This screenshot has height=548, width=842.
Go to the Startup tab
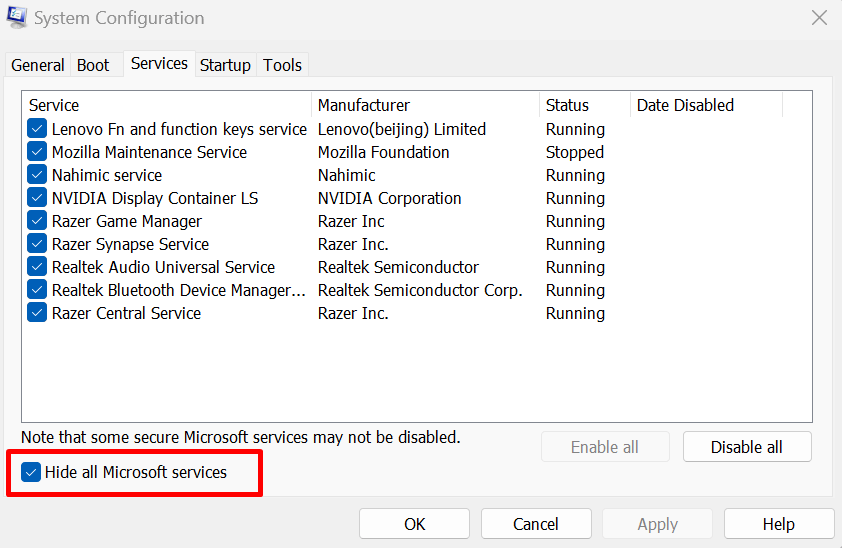(x=225, y=65)
